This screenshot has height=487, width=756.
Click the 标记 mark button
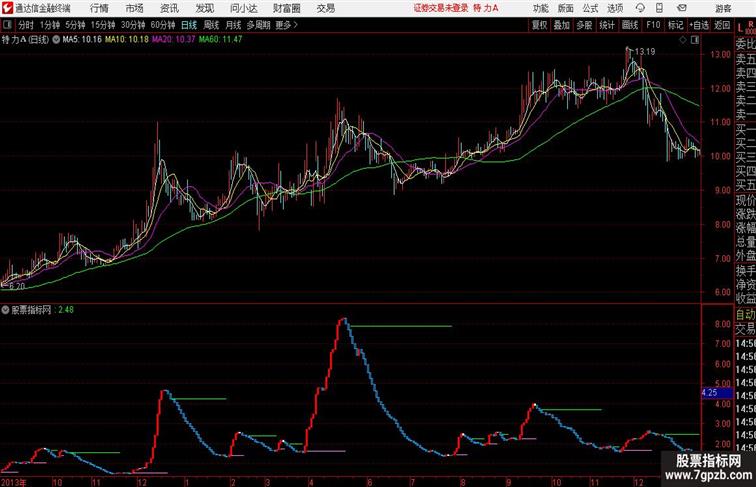(675, 25)
